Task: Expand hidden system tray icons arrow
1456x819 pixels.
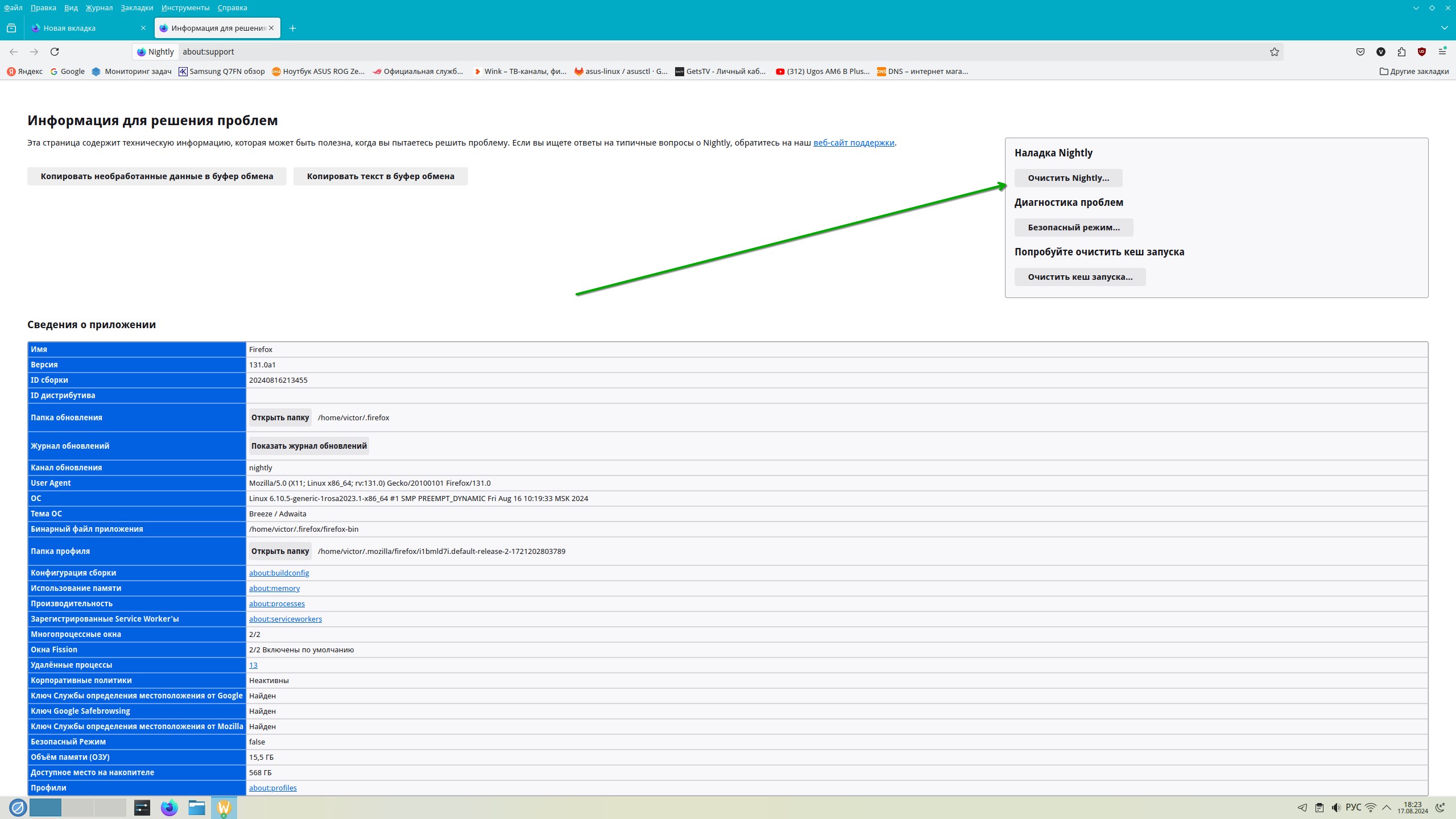Action: 1387,808
